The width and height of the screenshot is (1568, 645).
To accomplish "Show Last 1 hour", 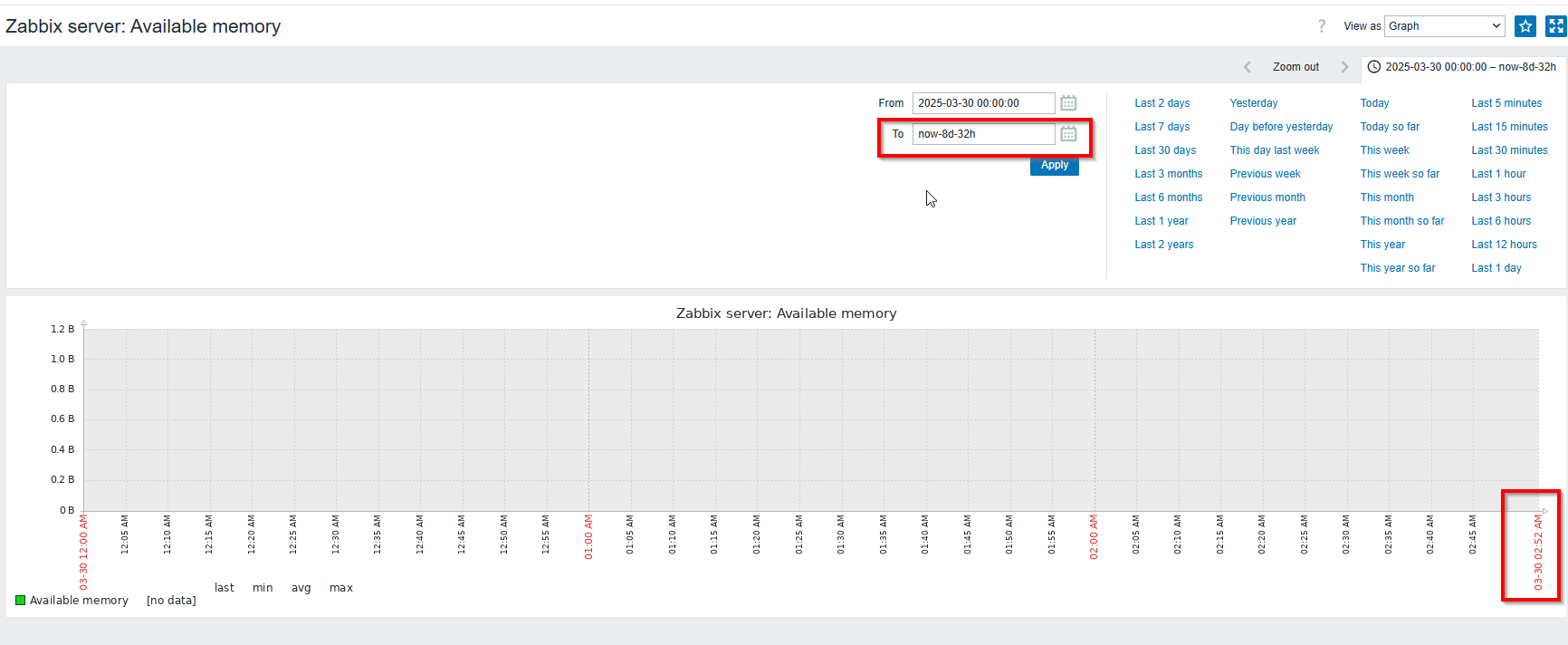I will click(1498, 174).
